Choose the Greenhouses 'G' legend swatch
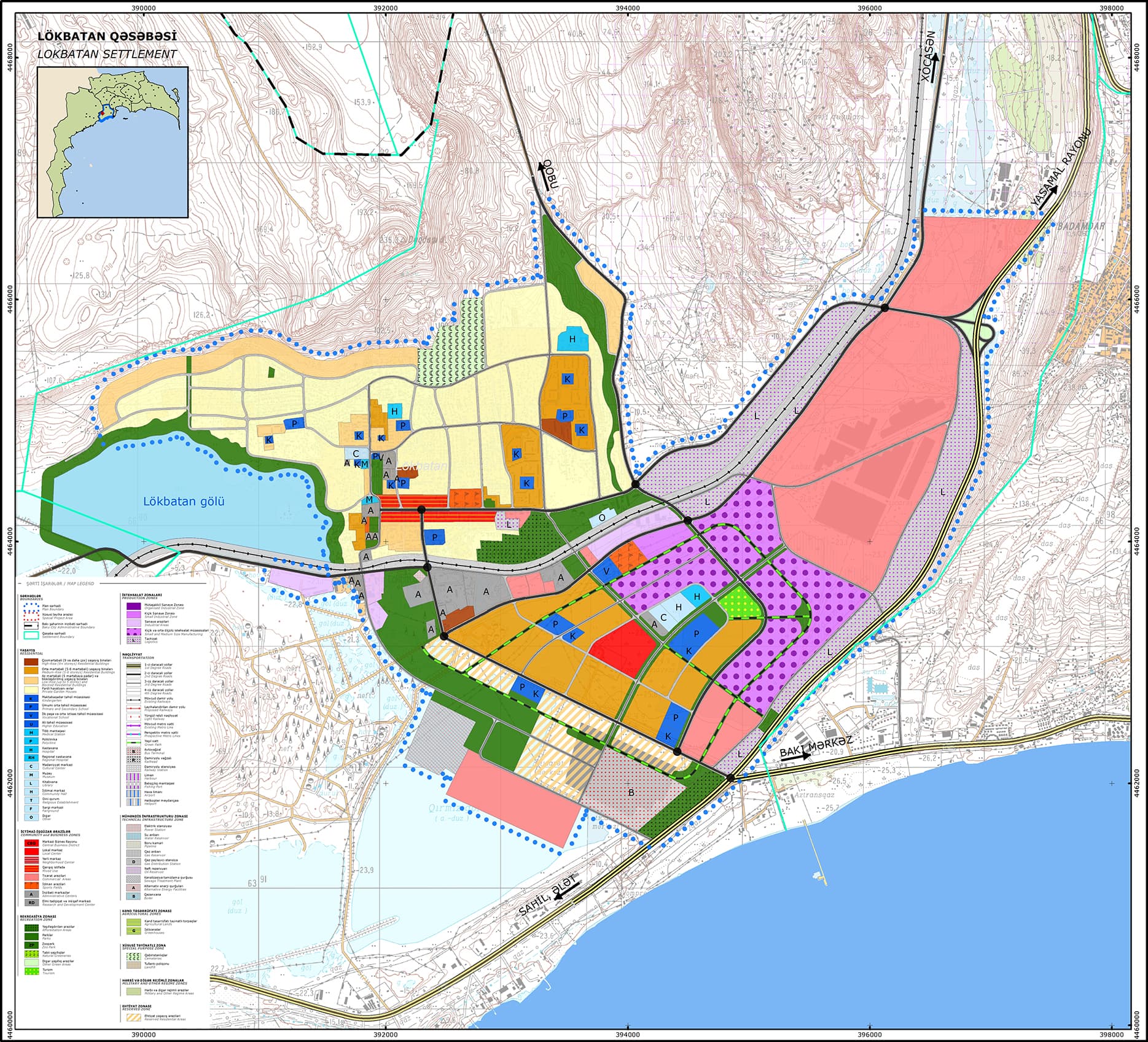1148x1042 pixels. [x=133, y=930]
